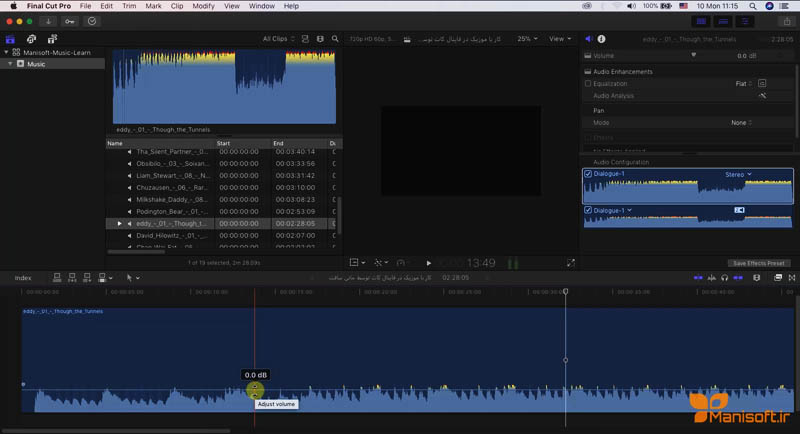
Task: Play the viewer
Action: coord(429,263)
